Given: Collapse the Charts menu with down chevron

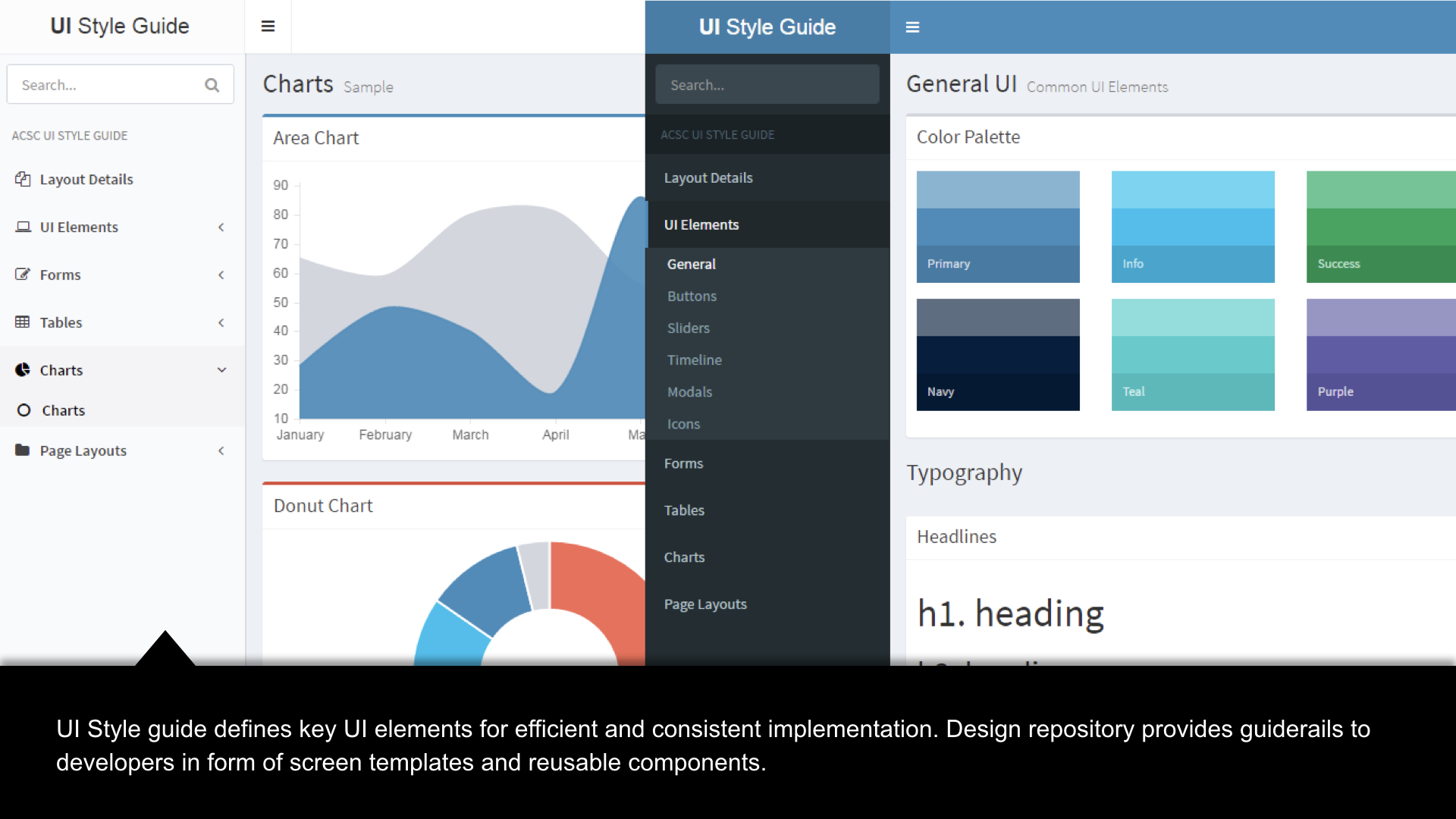Looking at the screenshot, I should (221, 370).
